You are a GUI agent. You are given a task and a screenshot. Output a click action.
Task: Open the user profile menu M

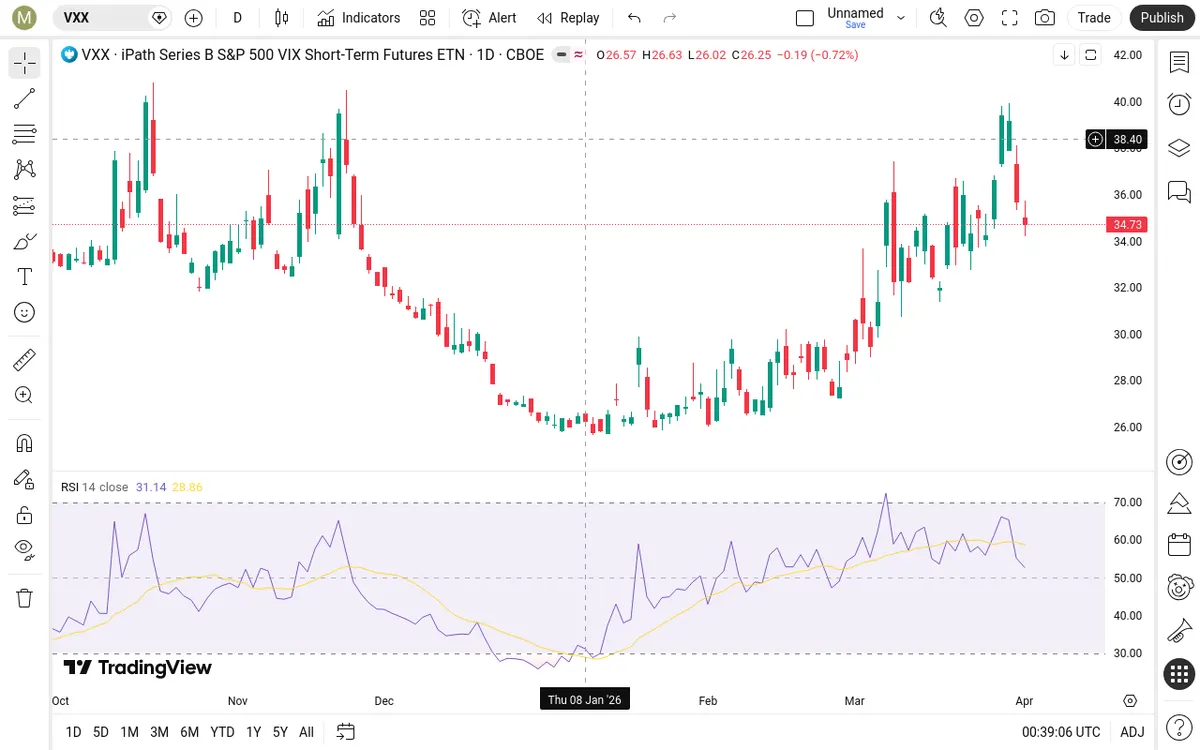(x=25, y=17)
